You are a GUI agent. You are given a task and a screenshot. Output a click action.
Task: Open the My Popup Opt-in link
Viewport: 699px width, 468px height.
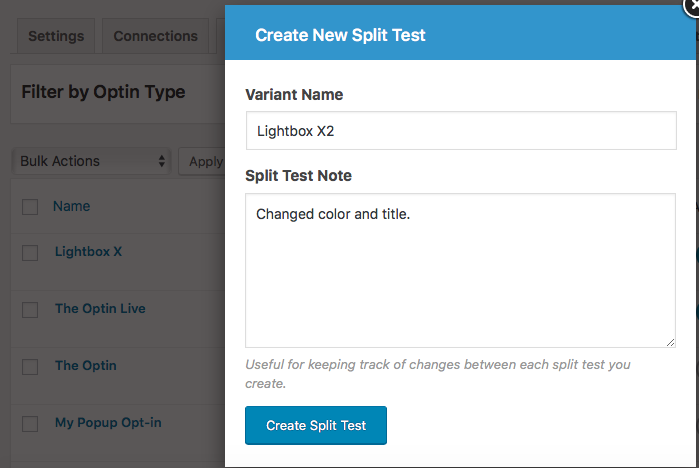[x=106, y=423]
